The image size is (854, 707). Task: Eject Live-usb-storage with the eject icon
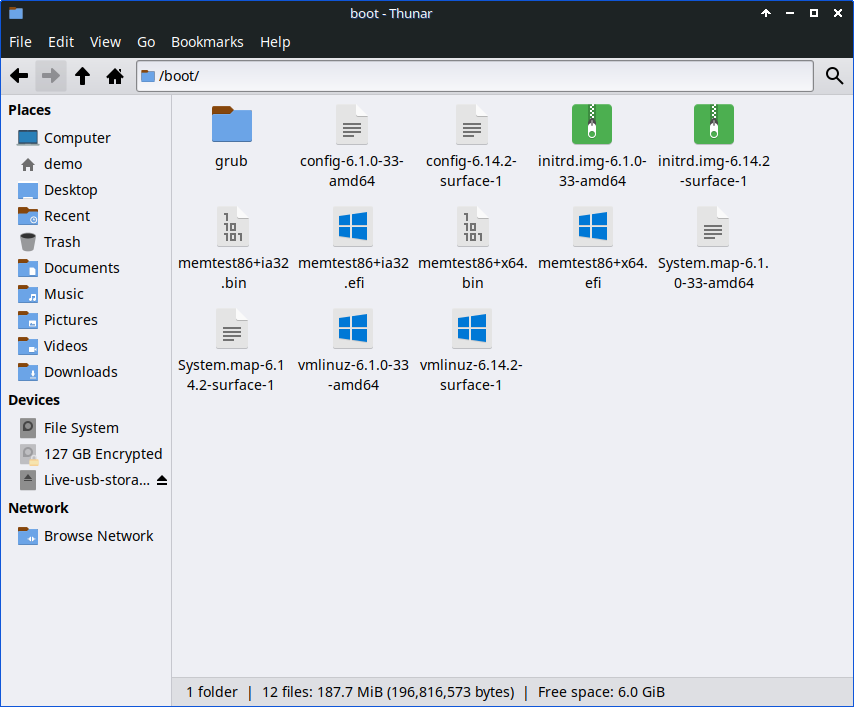(x=162, y=480)
